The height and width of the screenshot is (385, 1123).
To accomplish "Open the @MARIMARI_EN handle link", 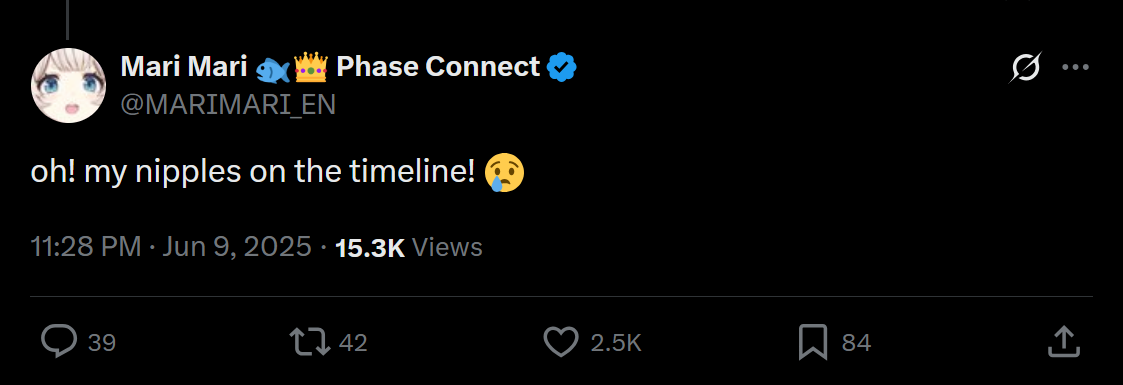I will (228, 104).
